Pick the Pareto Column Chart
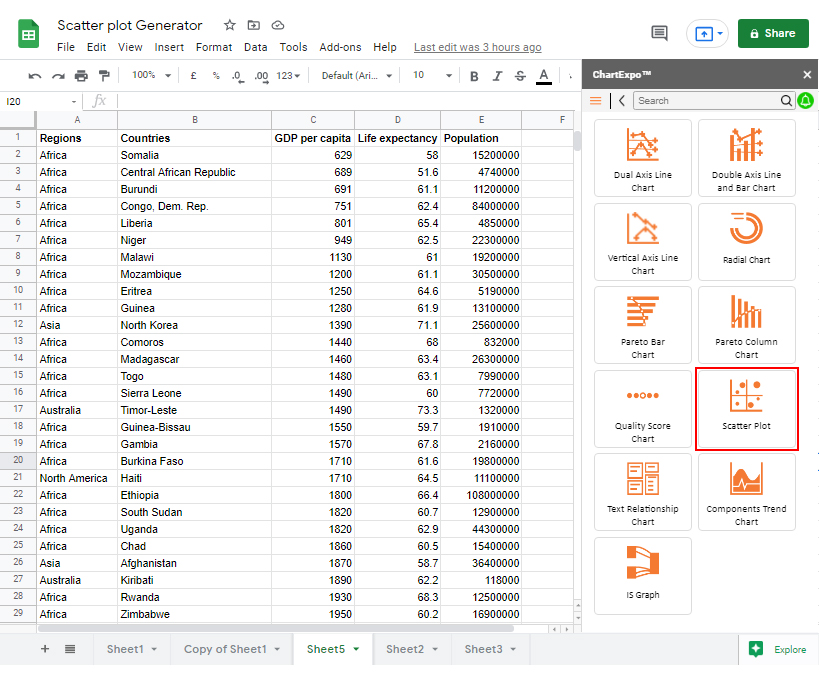This screenshot has width=819, height=683. pyautogui.click(x=746, y=325)
